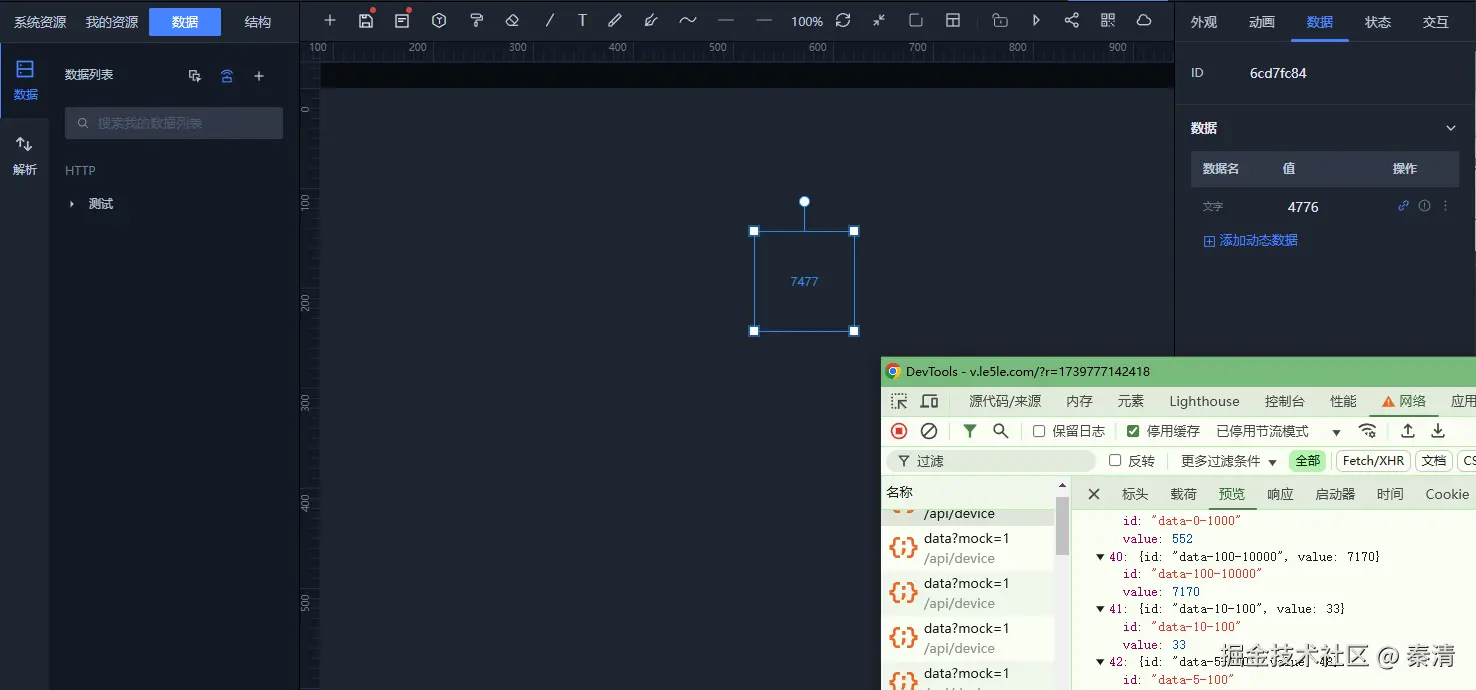Open the 数据 sidebar panel icon

pyautogui.click(x=25, y=80)
